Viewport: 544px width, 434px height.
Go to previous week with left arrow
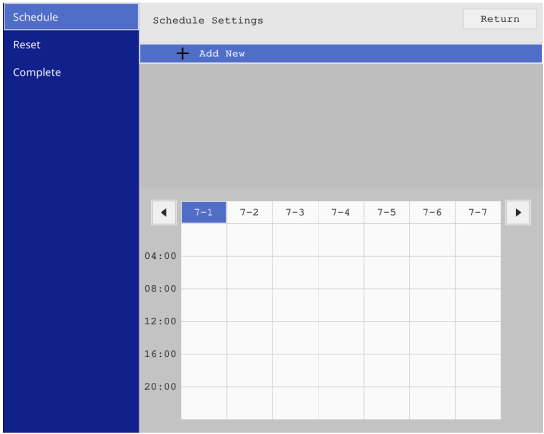pos(164,212)
